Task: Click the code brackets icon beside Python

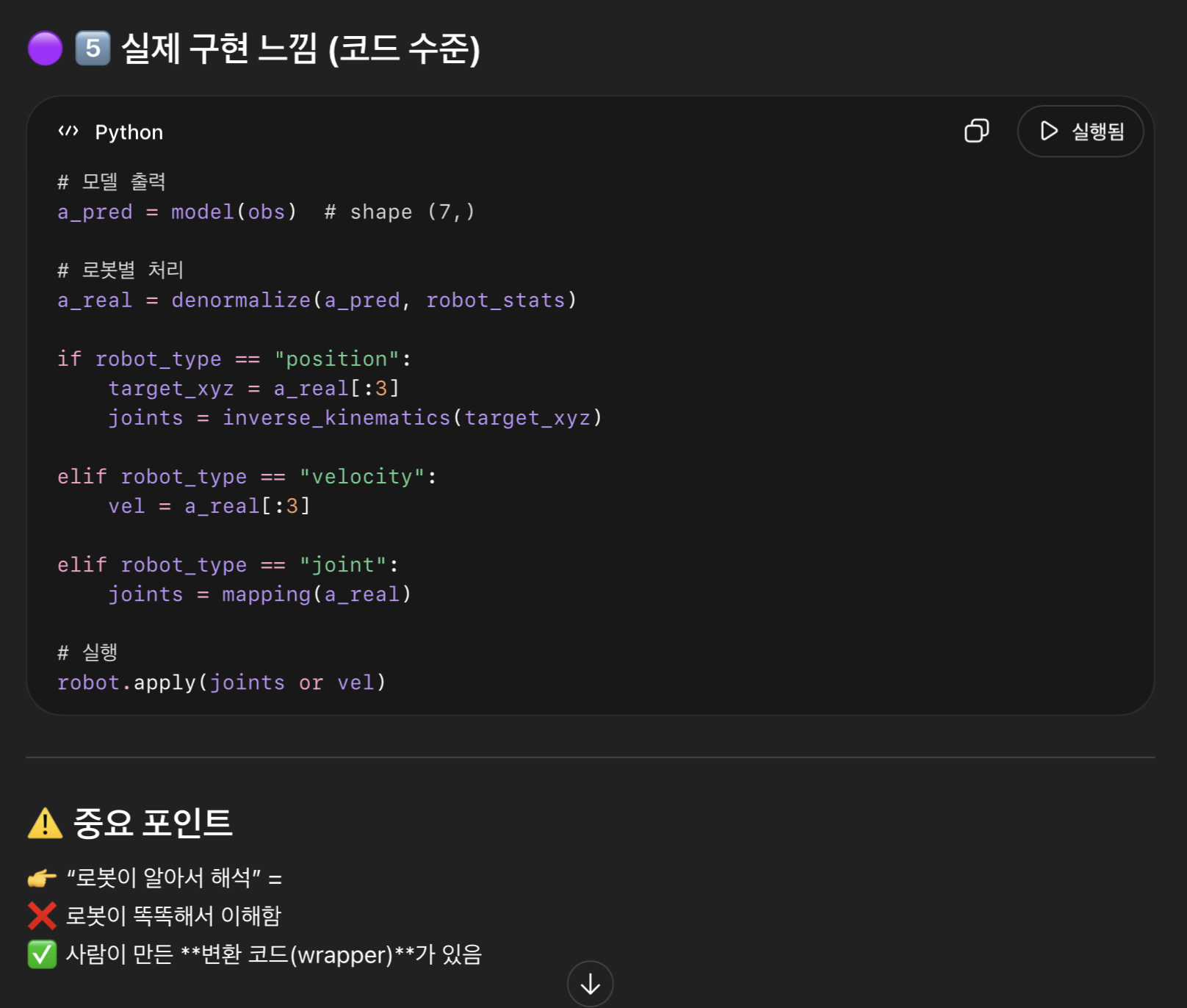Action: pyautogui.click(x=68, y=132)
